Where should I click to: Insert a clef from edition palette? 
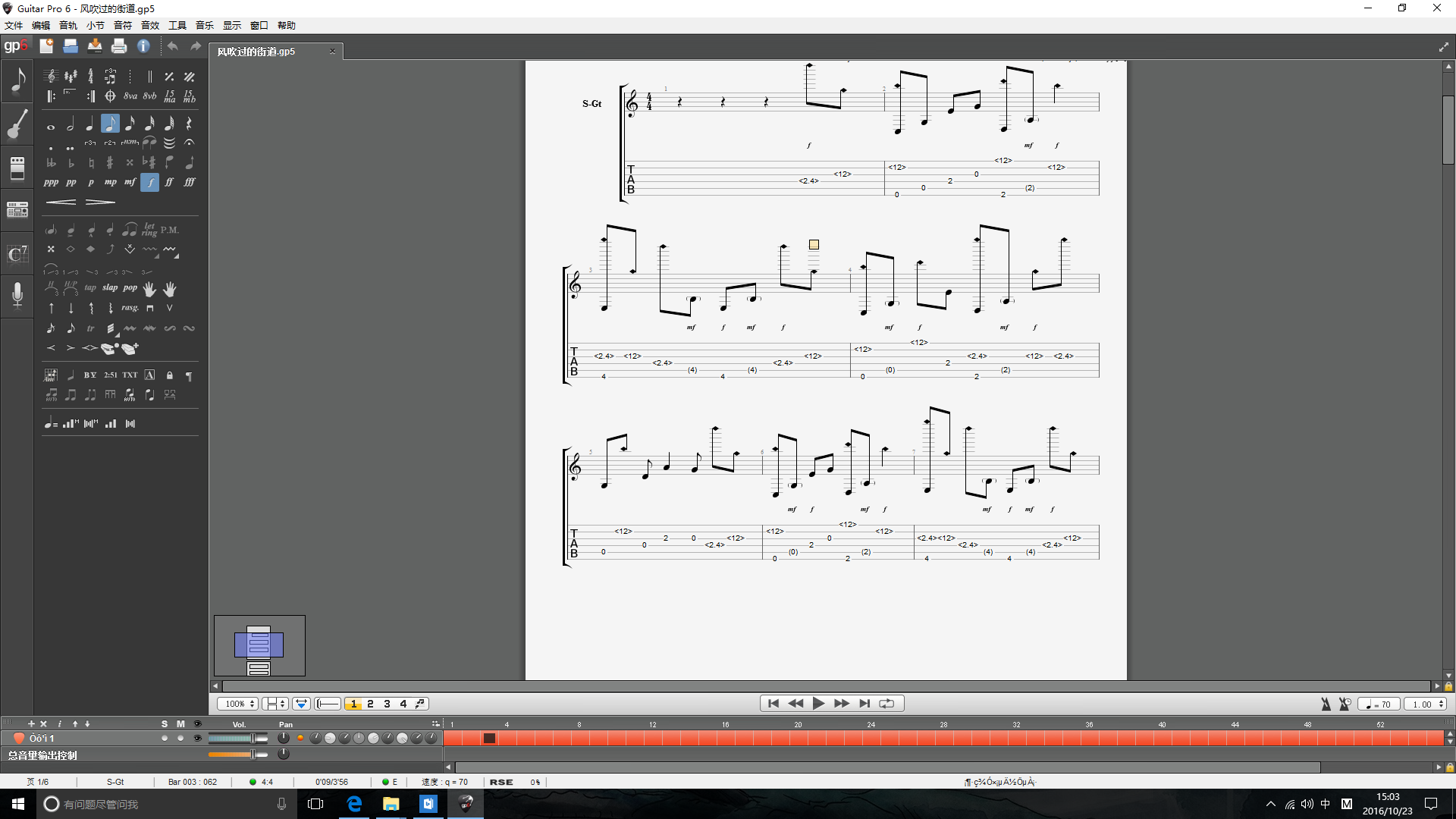[51, 77]
